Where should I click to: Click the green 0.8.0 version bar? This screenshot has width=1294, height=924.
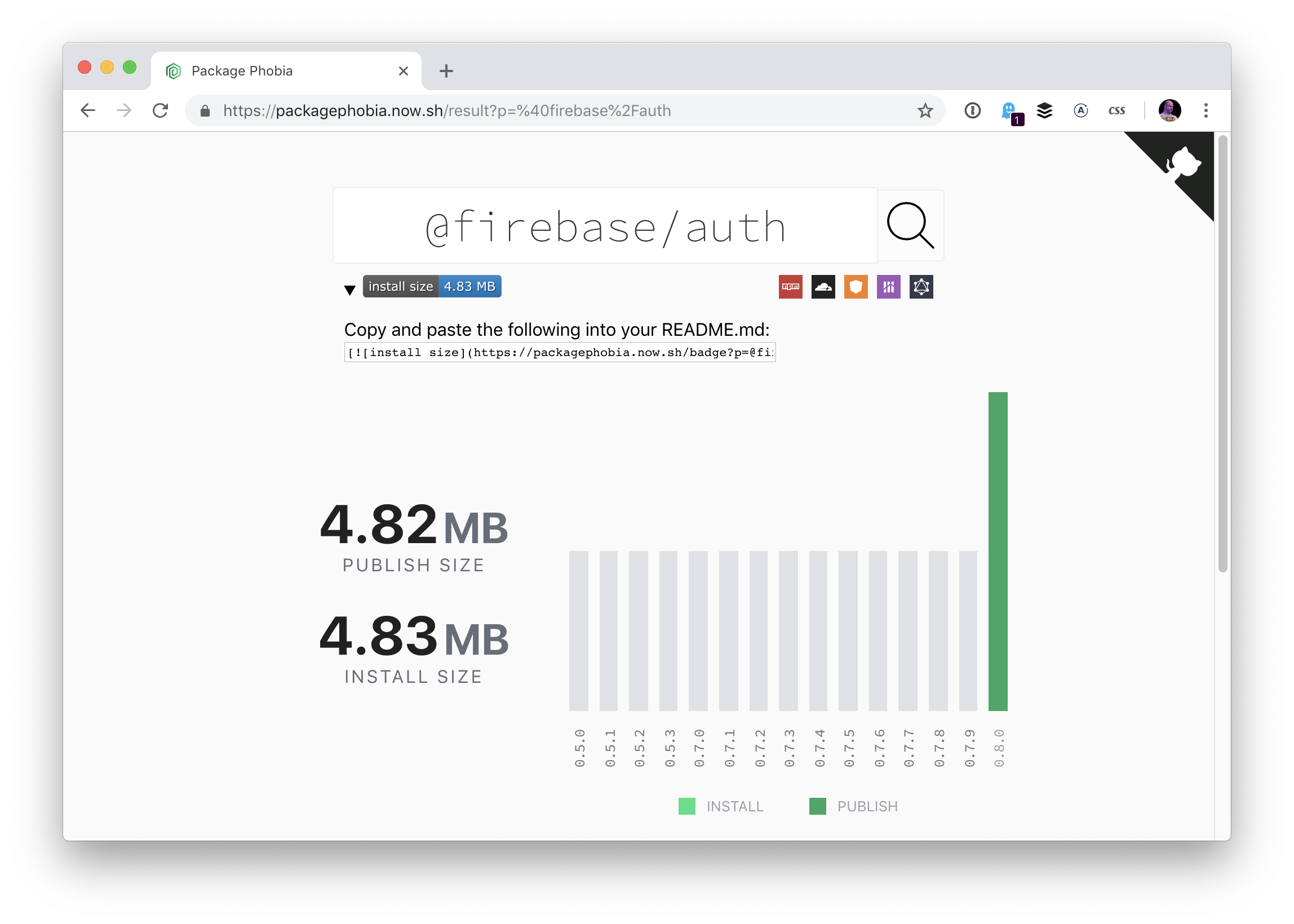998,552
